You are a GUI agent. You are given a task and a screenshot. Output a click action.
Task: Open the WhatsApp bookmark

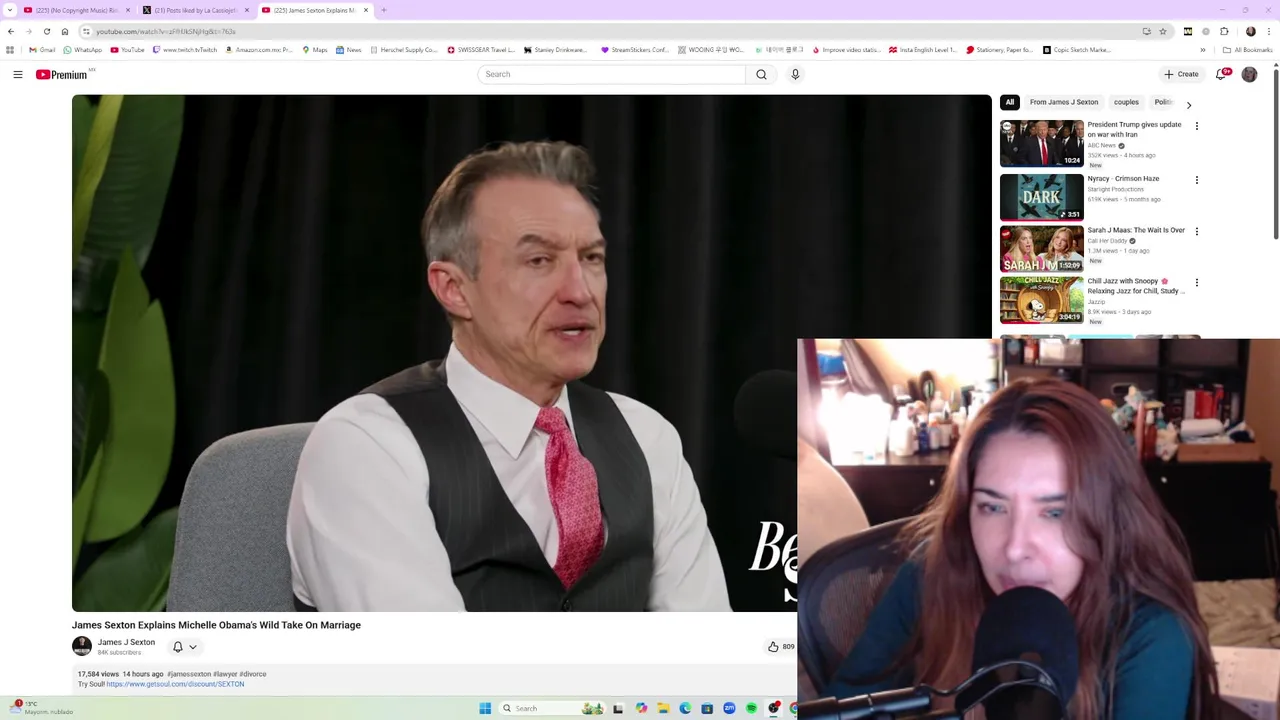tap(83, 49)
